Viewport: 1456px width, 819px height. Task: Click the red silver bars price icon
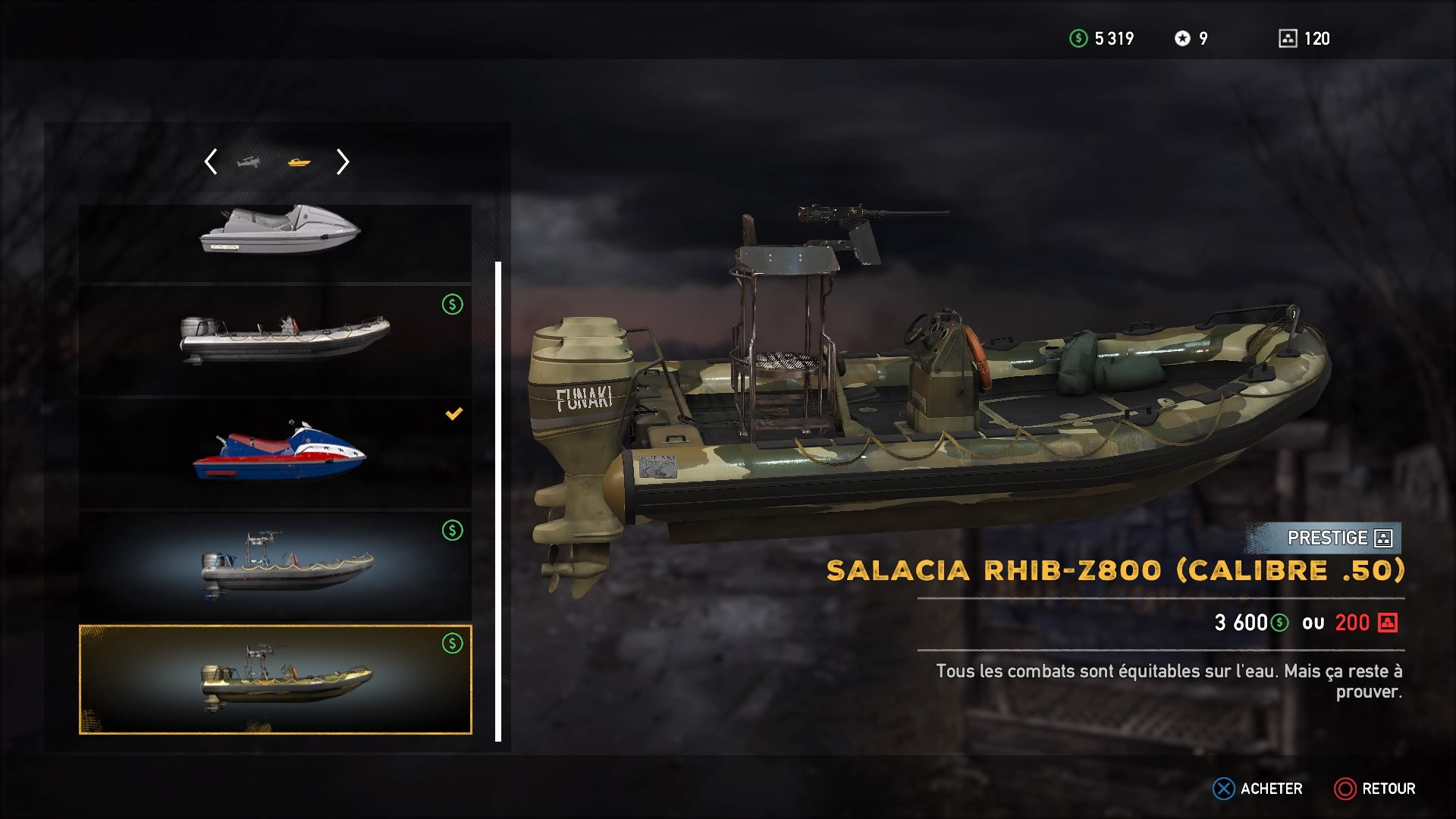point(1388,623)
